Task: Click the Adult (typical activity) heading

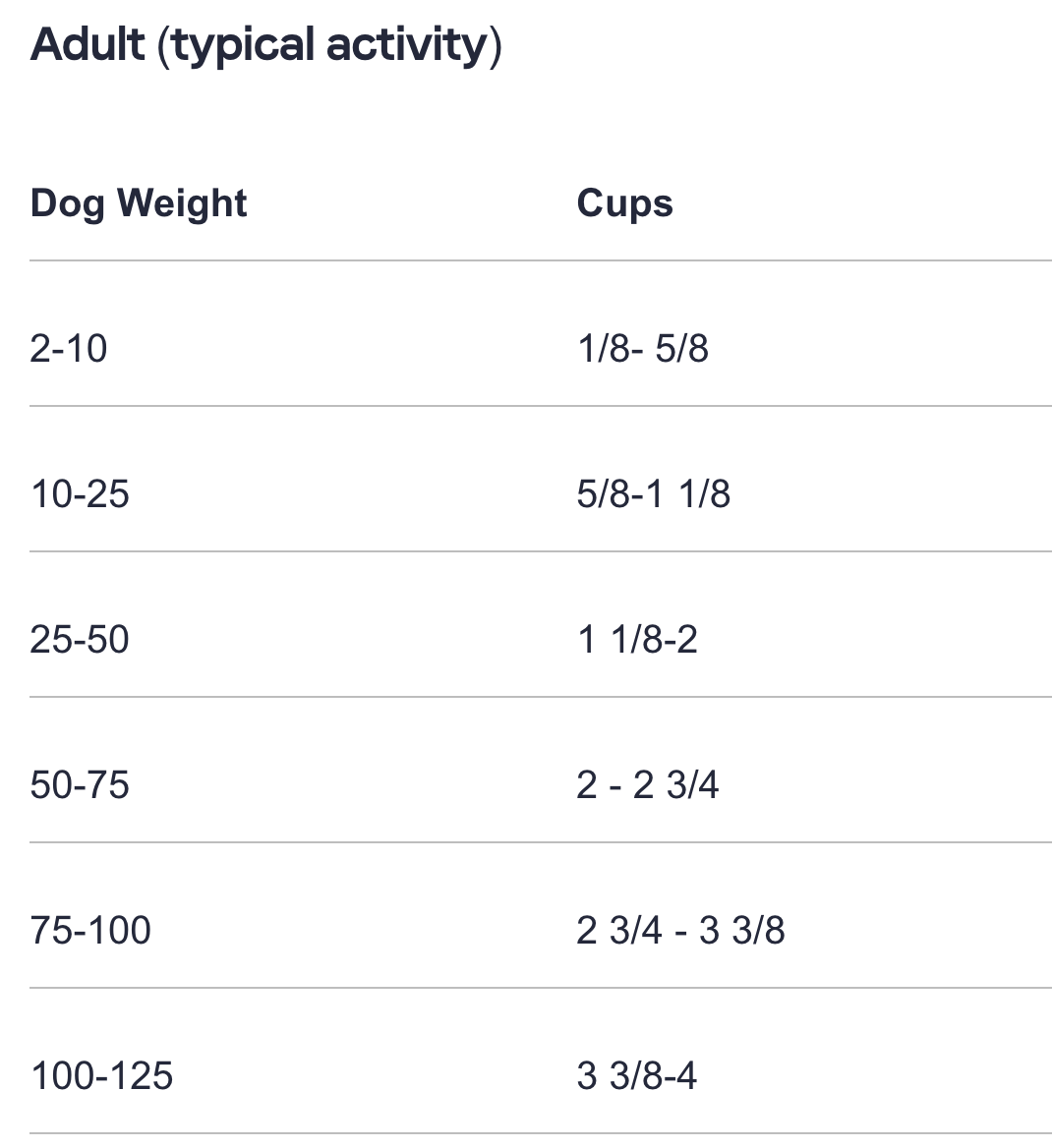Action: point(265,46)
